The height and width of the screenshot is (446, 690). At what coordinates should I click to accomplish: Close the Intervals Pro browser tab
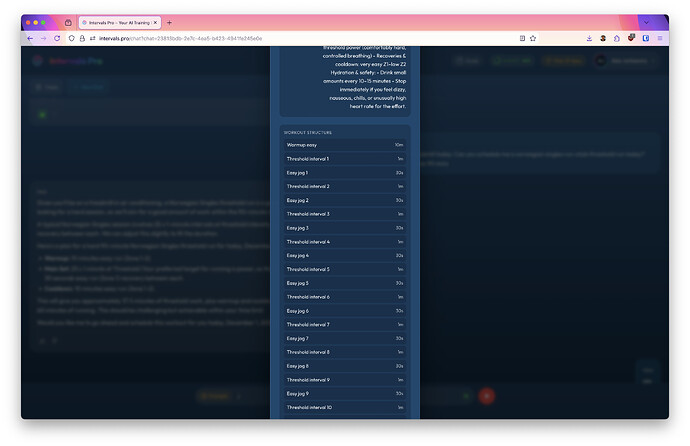tap(155, 22)
